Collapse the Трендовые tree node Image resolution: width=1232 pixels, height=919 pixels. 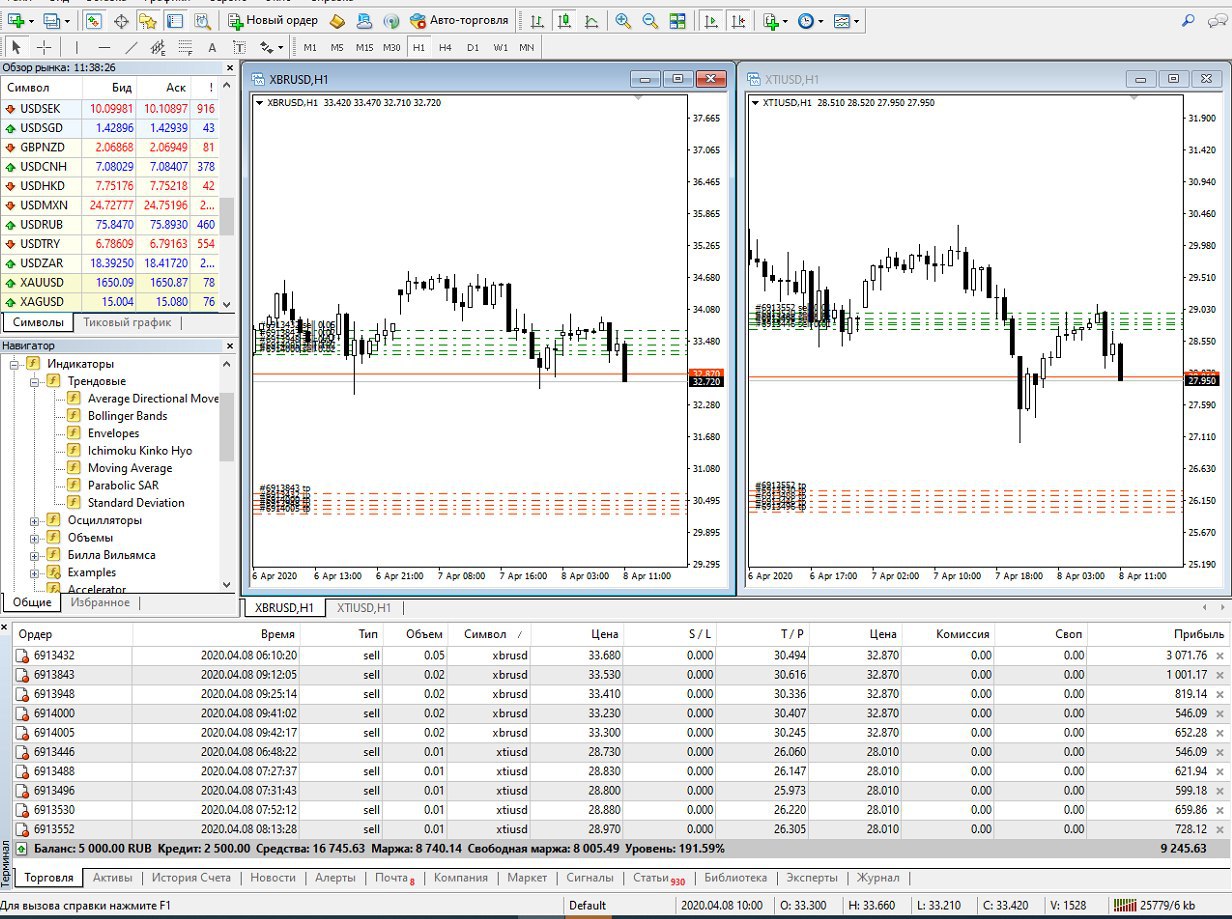click(34, 381)
